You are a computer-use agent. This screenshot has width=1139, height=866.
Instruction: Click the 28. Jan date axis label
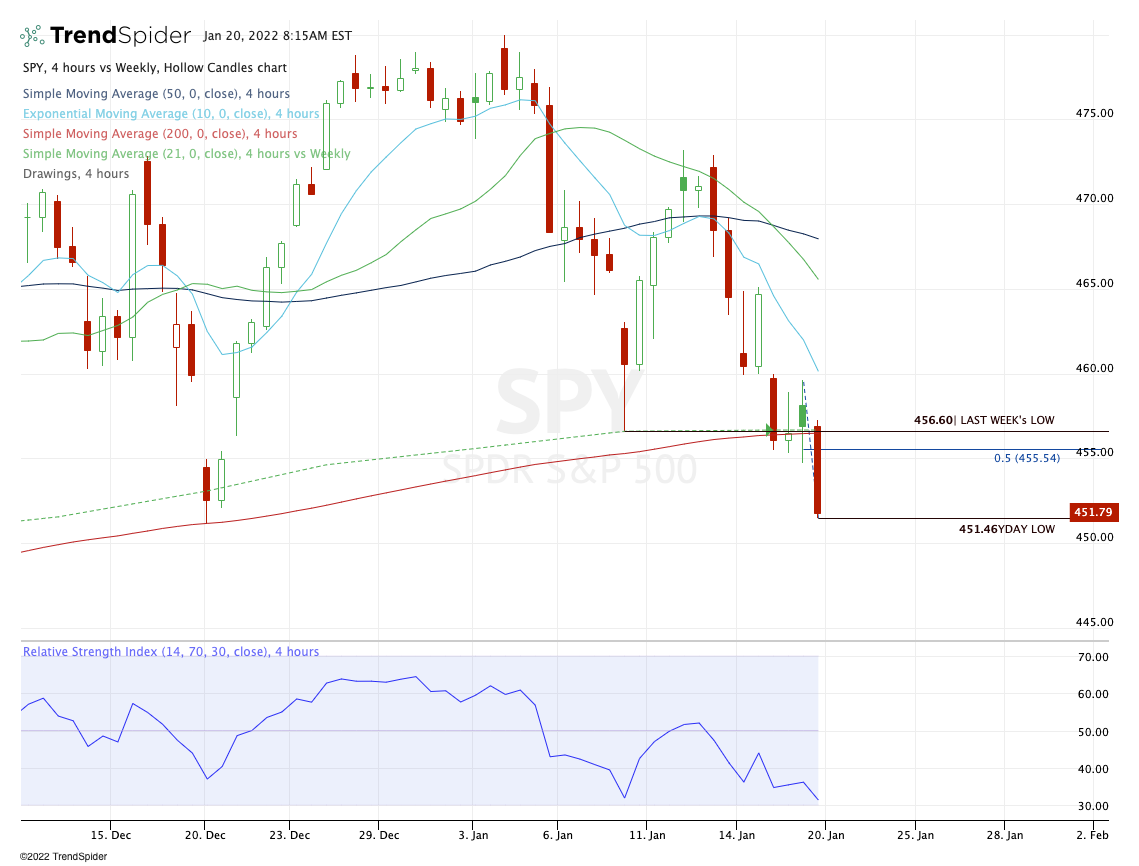1005,835
